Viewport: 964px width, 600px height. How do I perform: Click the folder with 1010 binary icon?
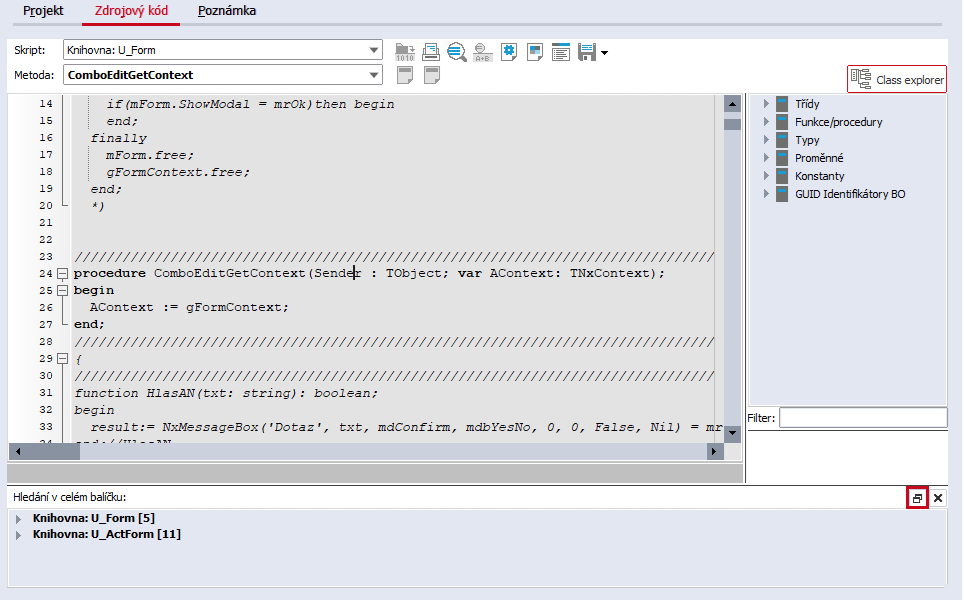pos(405,52)
